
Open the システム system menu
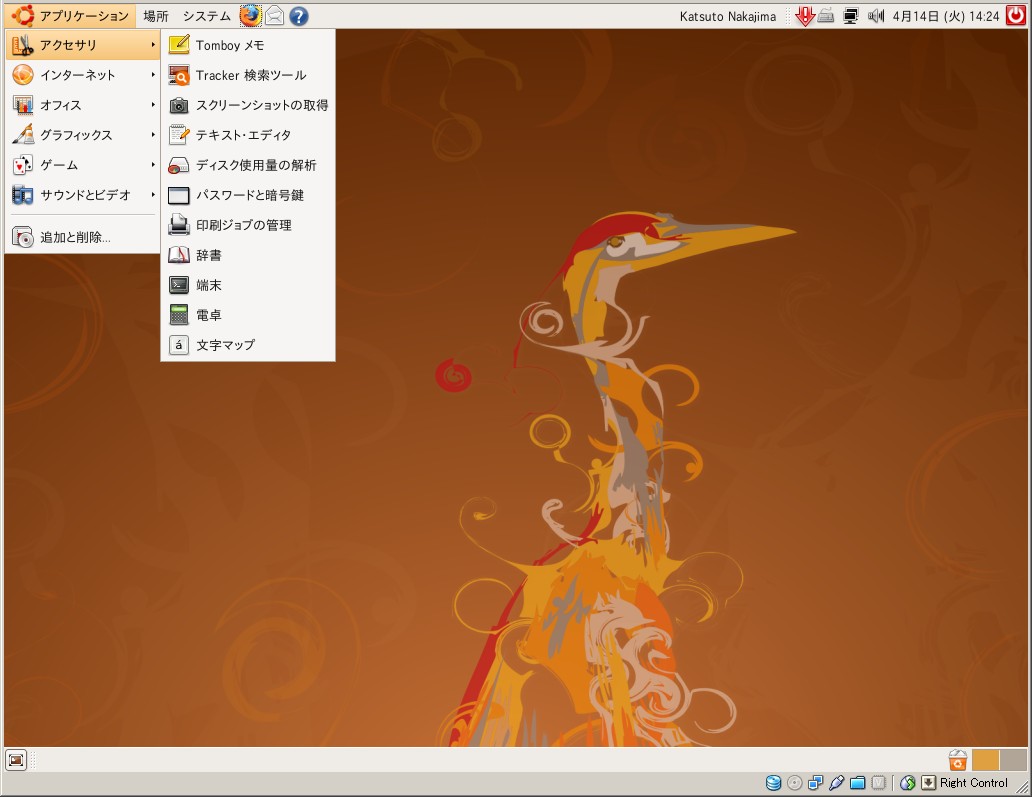coord(207,15)
